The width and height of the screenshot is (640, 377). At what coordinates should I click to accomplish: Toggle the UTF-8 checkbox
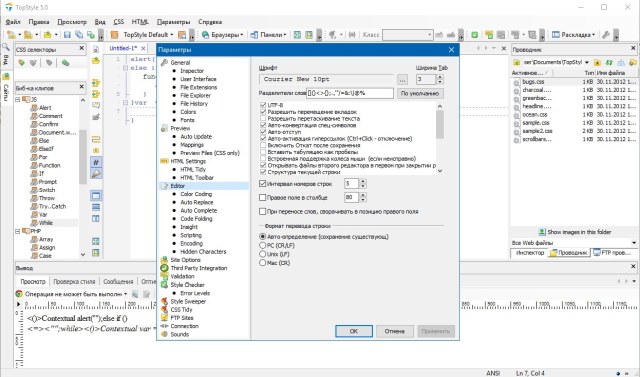263,105
